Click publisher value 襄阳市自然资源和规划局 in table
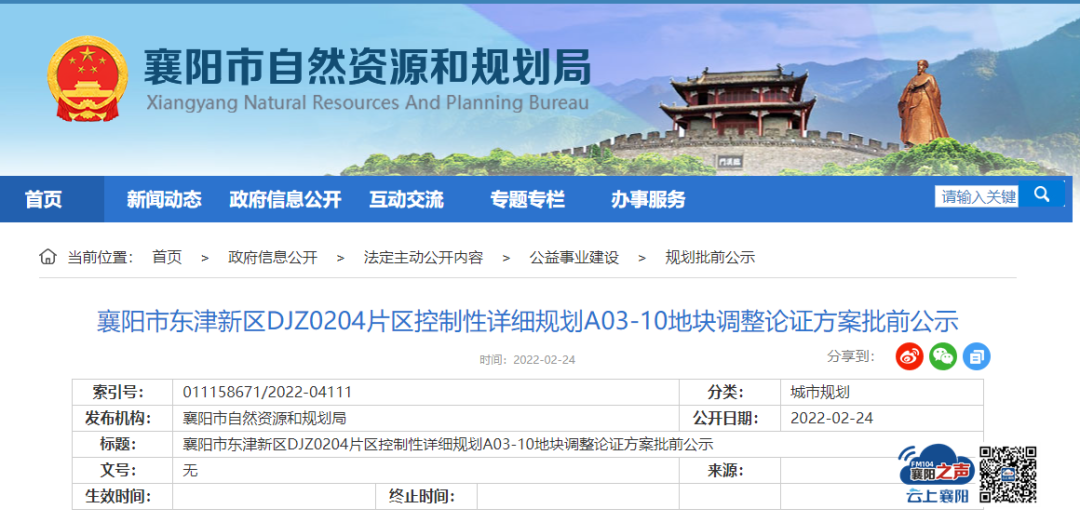This screenshot has width=1080, height=522. (264, 419)
